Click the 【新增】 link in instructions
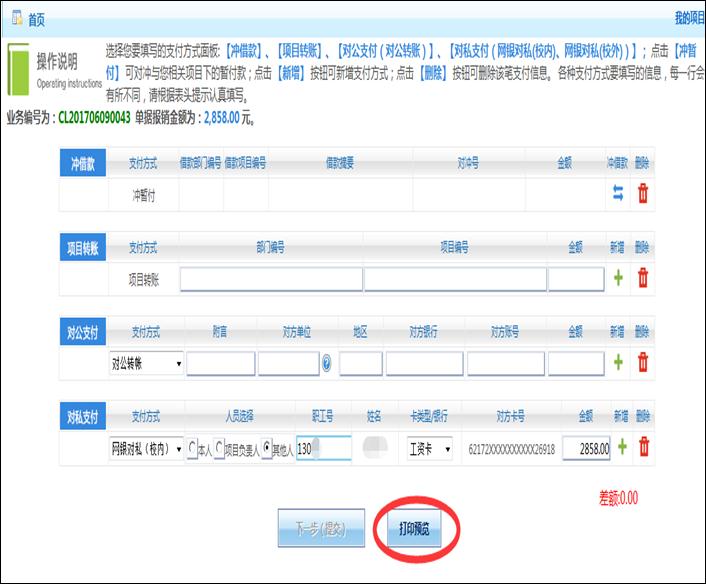The height and width of the screenshot is (584, 706). (x=291, y=72)
